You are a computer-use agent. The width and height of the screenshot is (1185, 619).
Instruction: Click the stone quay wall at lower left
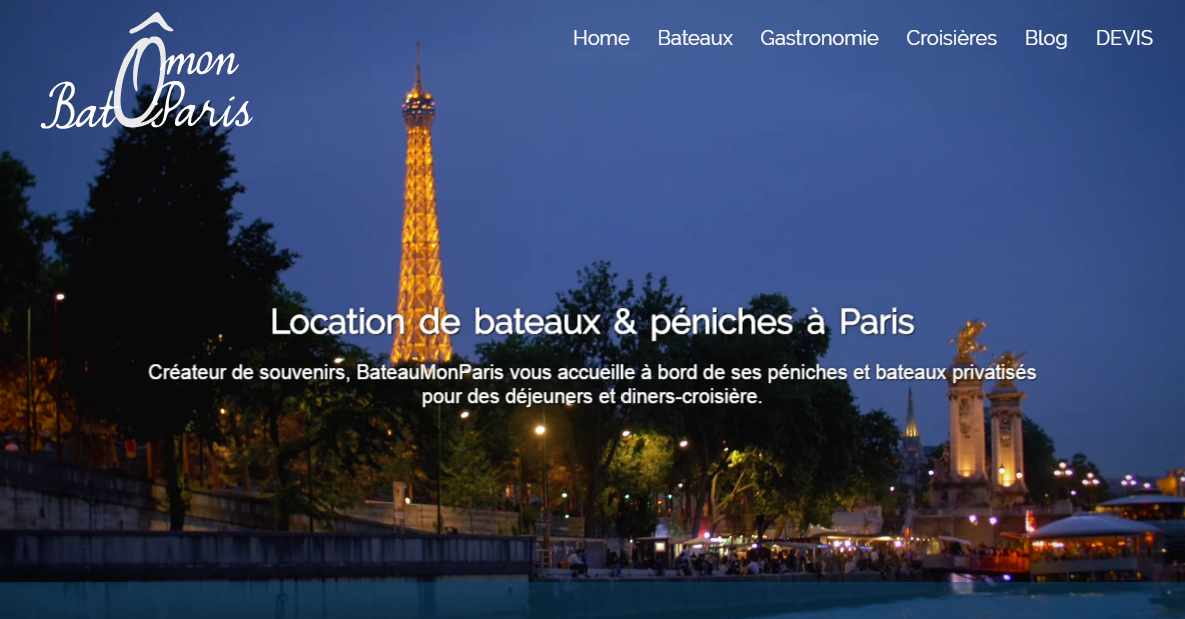265,553
